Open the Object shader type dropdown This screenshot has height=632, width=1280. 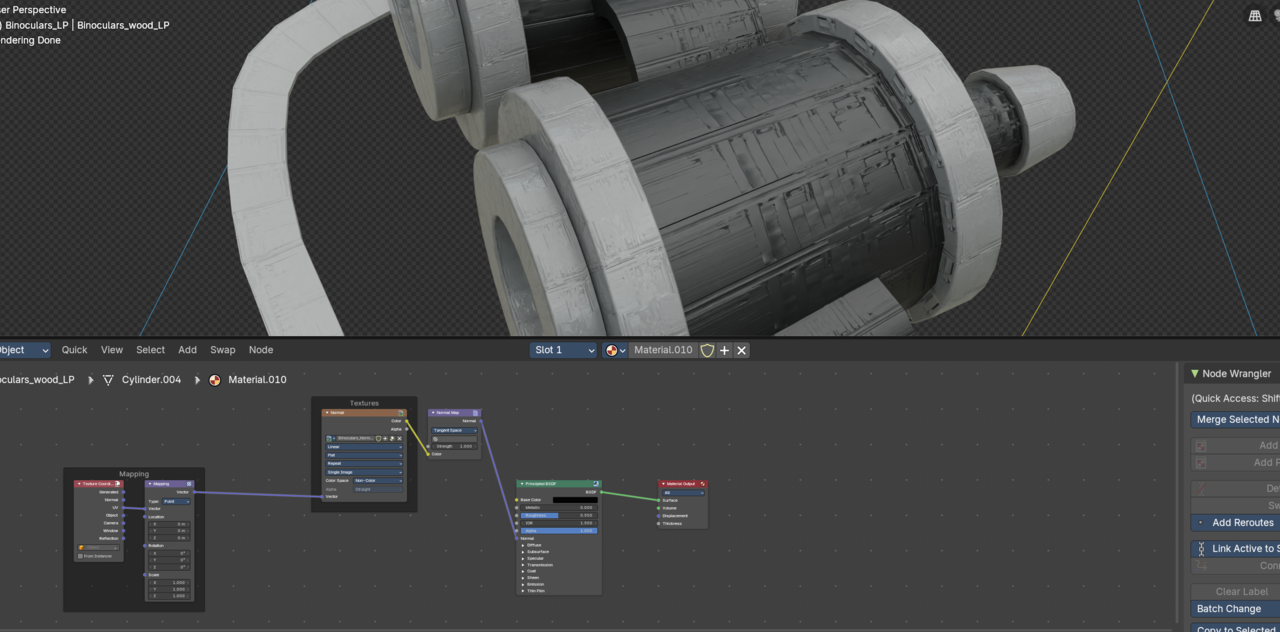point(25,350)
